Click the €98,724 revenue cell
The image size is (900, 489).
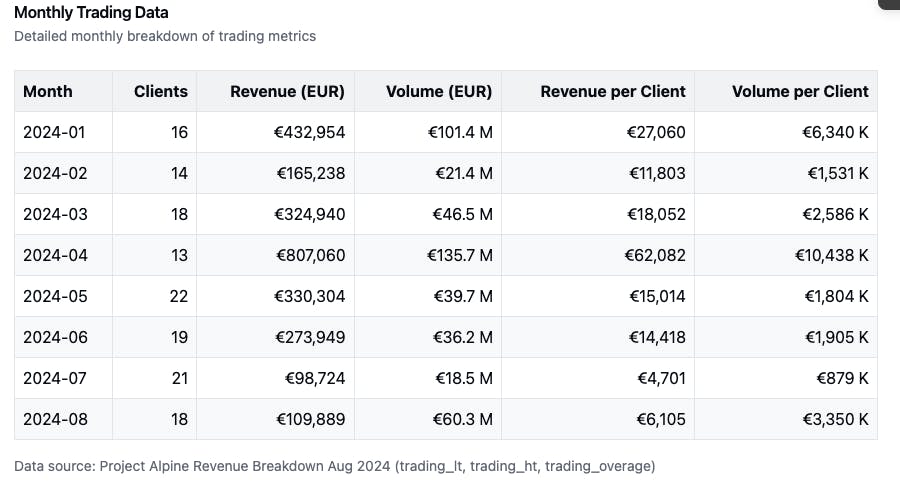click(314, 378)
